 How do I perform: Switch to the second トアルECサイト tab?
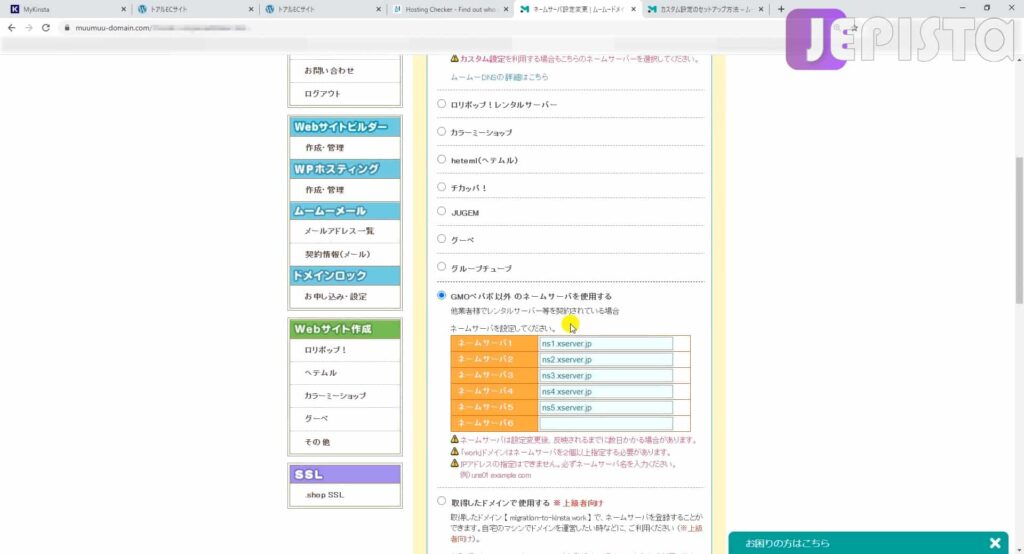coord(321,9)
